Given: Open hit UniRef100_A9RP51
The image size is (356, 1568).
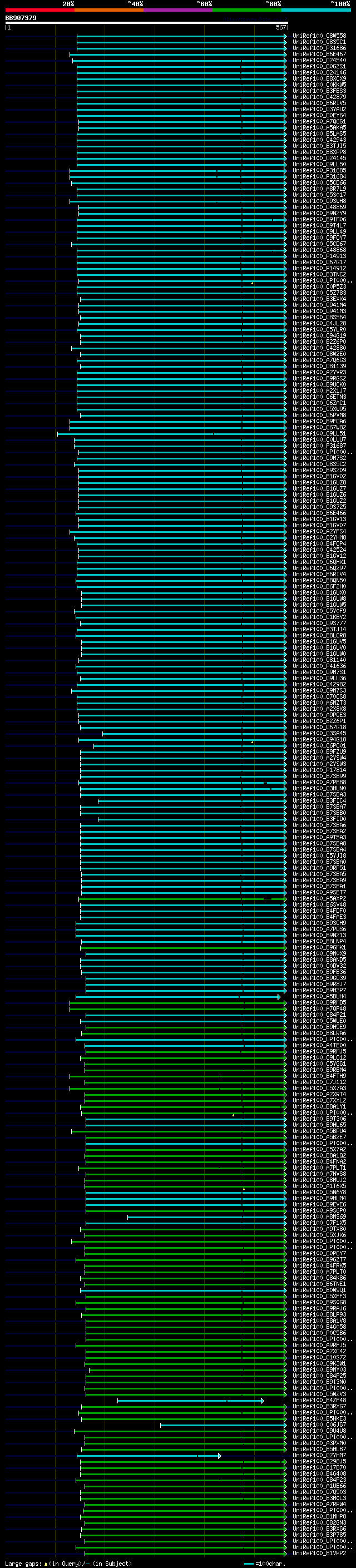Looking at the screenshot, I should (x=319, y=868).
